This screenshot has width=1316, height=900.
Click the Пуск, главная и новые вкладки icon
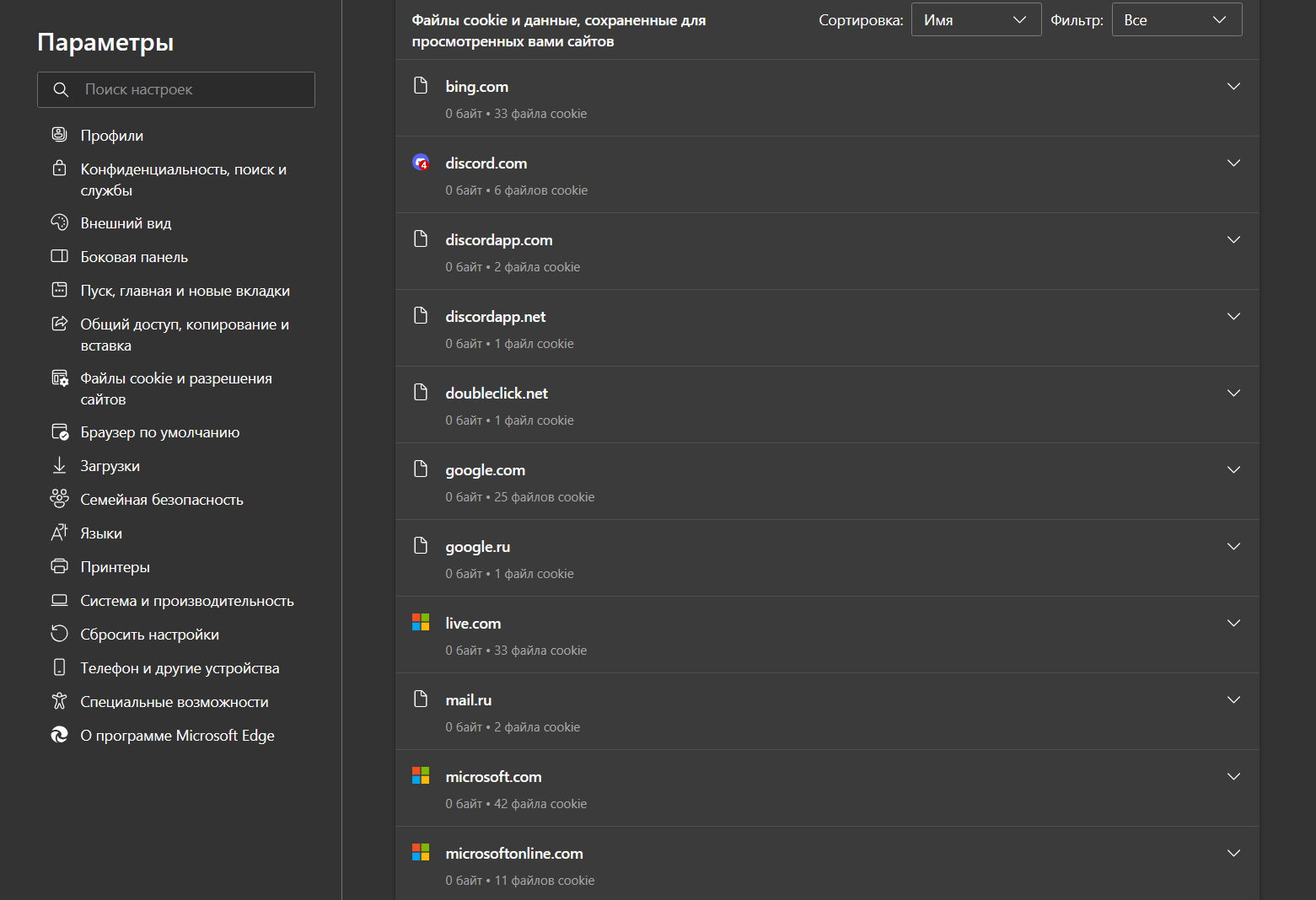coord(59,289)
